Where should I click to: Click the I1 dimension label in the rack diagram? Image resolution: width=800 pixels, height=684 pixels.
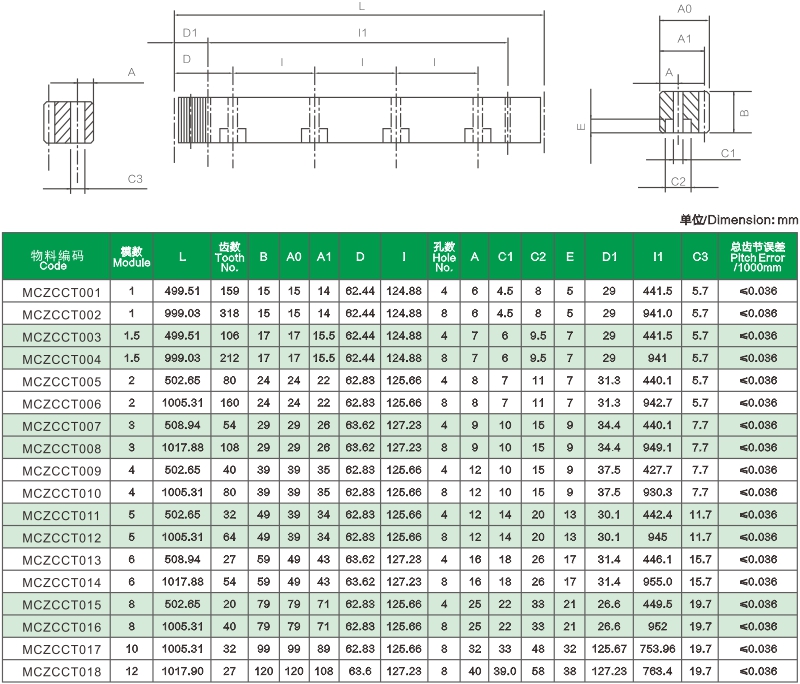coord(362,33)
